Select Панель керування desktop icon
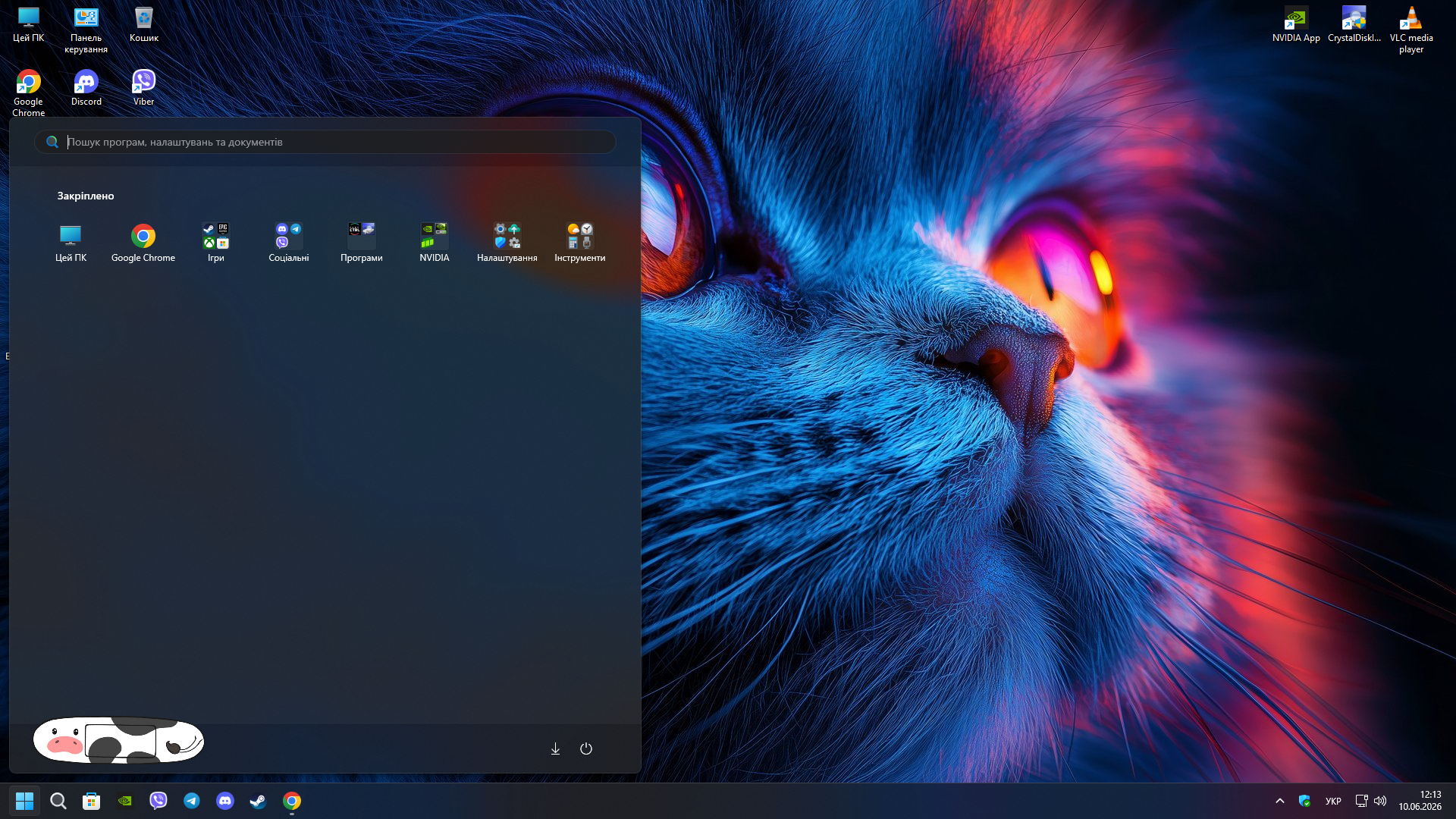This screenshot has height=819, width=1456. click(x=86, y=30)
